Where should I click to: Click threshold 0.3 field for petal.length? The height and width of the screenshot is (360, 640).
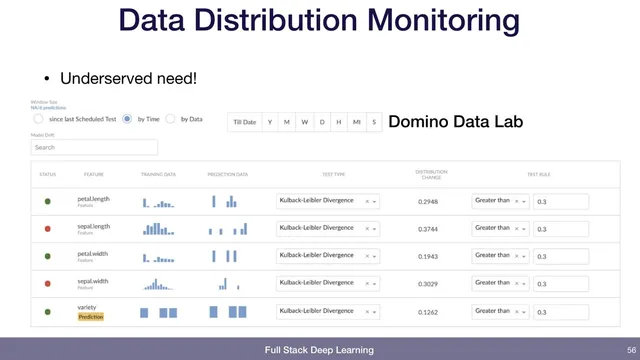point(561,202)
